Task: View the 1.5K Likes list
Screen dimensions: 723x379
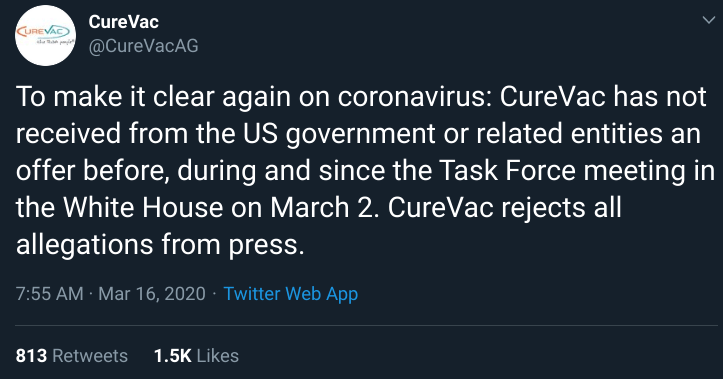Action: 196,355
